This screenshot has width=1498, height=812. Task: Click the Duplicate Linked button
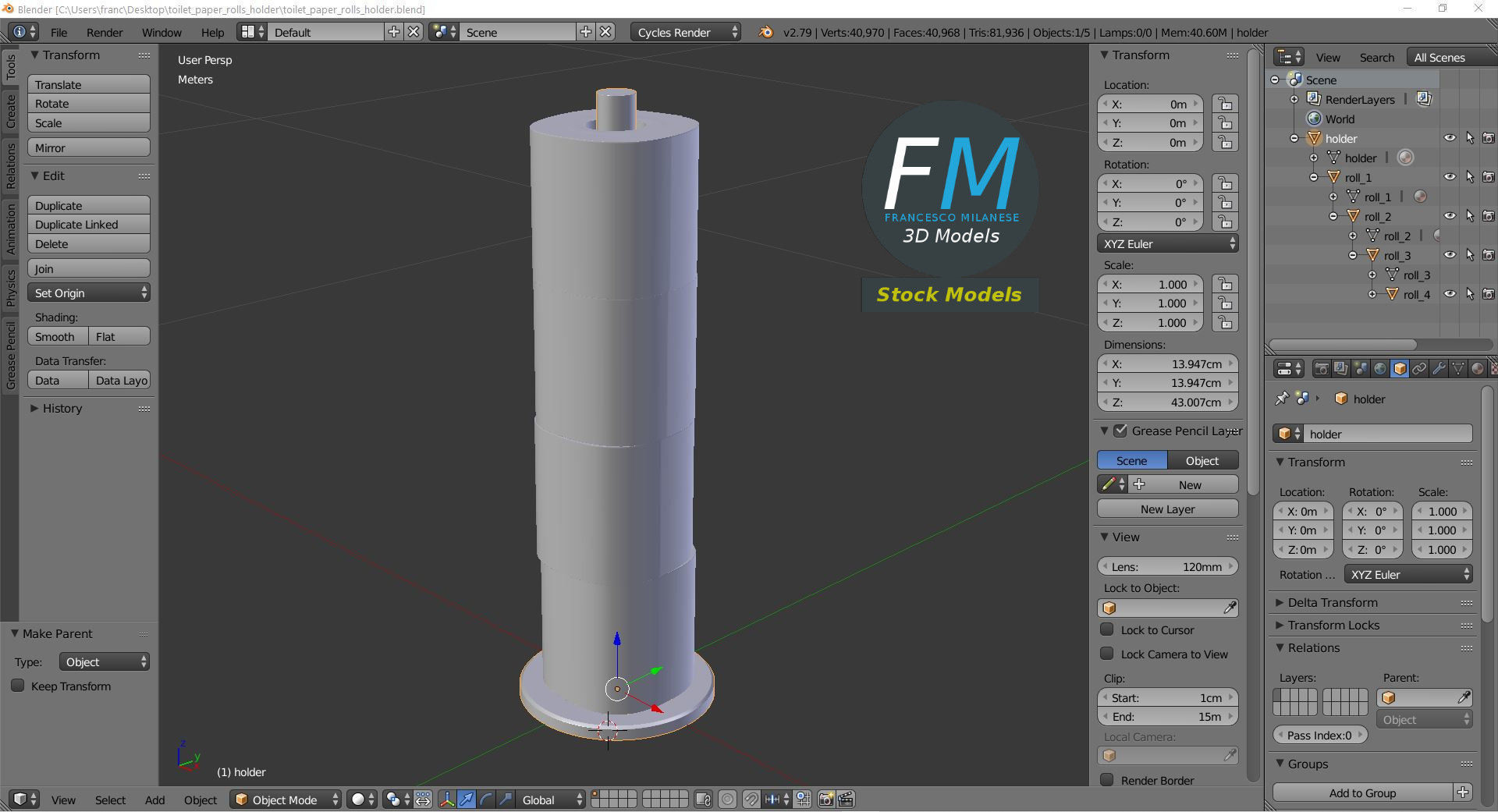pyautogui.click(x=88, y=224)
